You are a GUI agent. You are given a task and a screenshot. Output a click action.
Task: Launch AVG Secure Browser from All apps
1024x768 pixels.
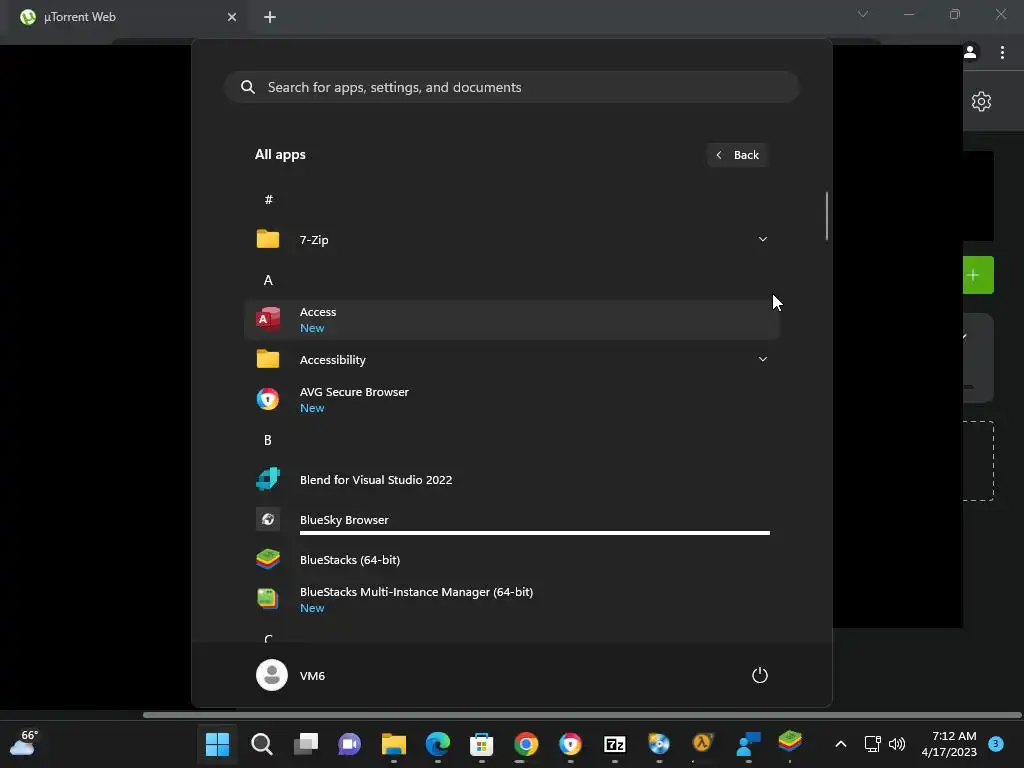[x=511, y=399]
